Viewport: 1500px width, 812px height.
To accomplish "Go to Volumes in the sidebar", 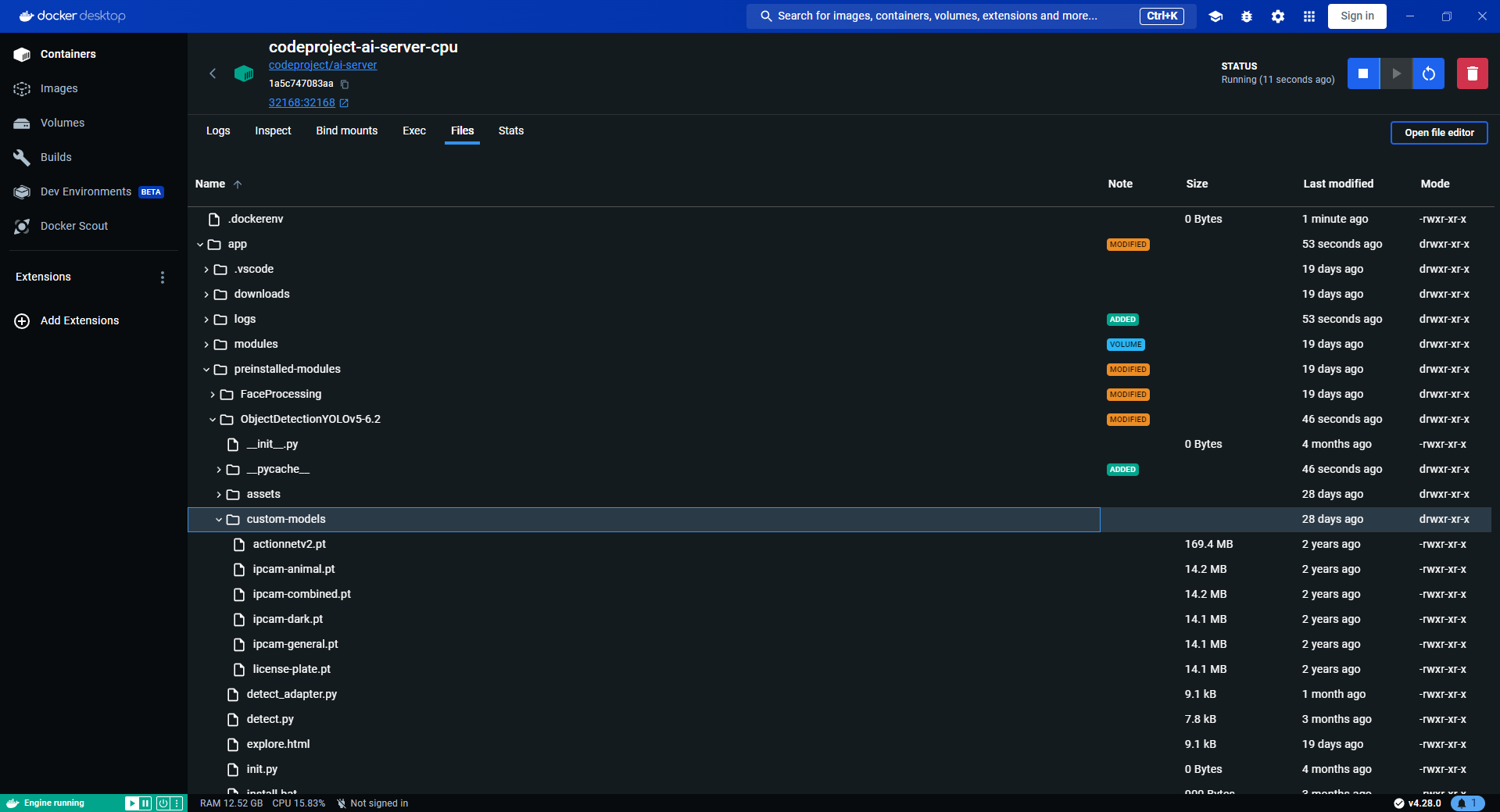I will click(x=62, y=123).
